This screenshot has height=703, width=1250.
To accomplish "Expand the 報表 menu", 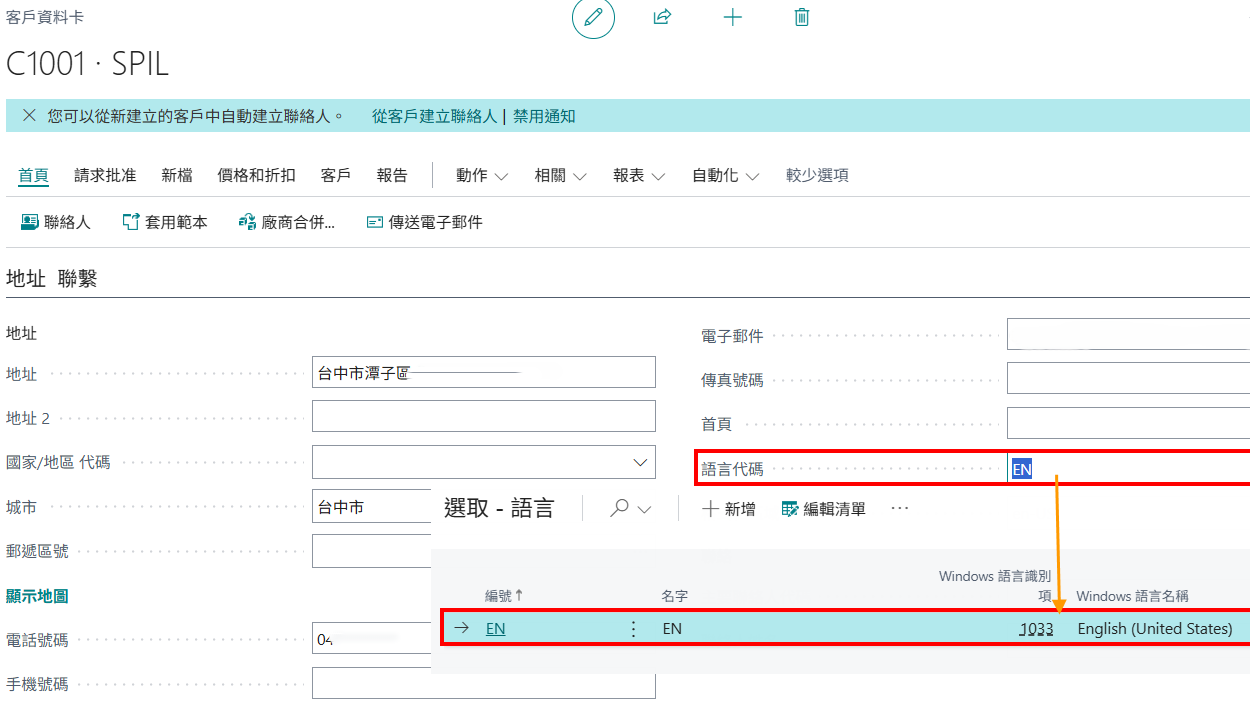I will [639, 175].
